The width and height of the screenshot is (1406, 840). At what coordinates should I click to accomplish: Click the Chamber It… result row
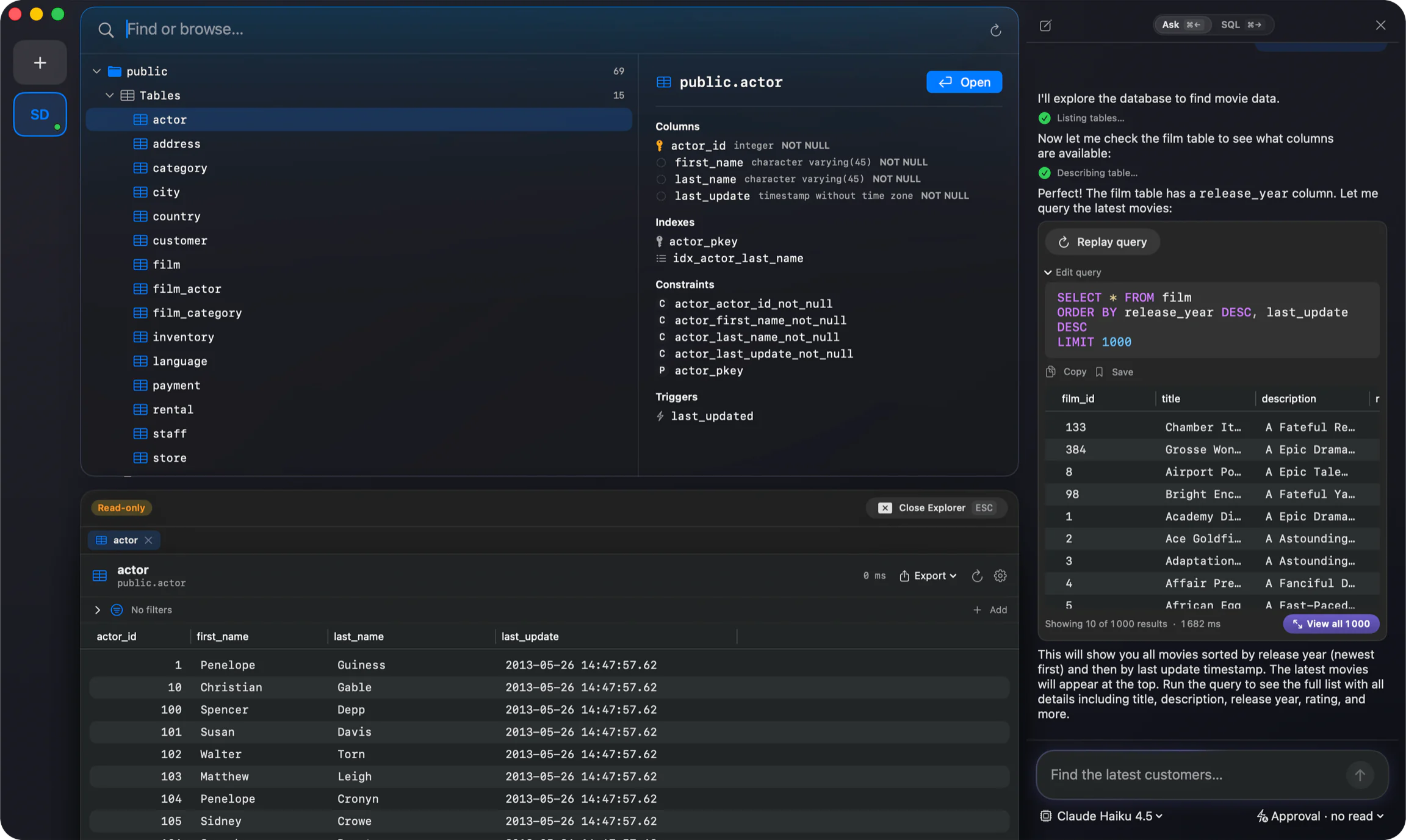(1212, 427)
